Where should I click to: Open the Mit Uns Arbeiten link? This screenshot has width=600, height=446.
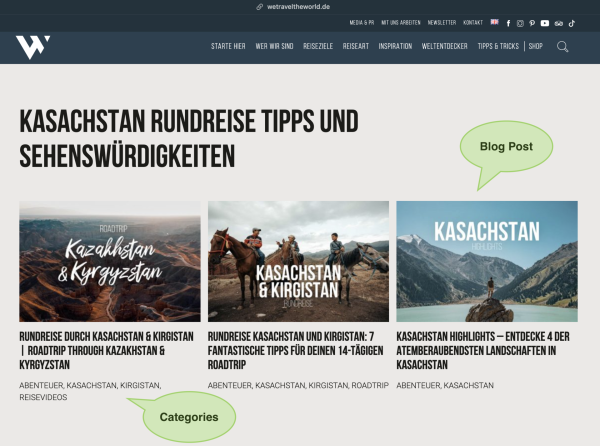click(401, 23)
